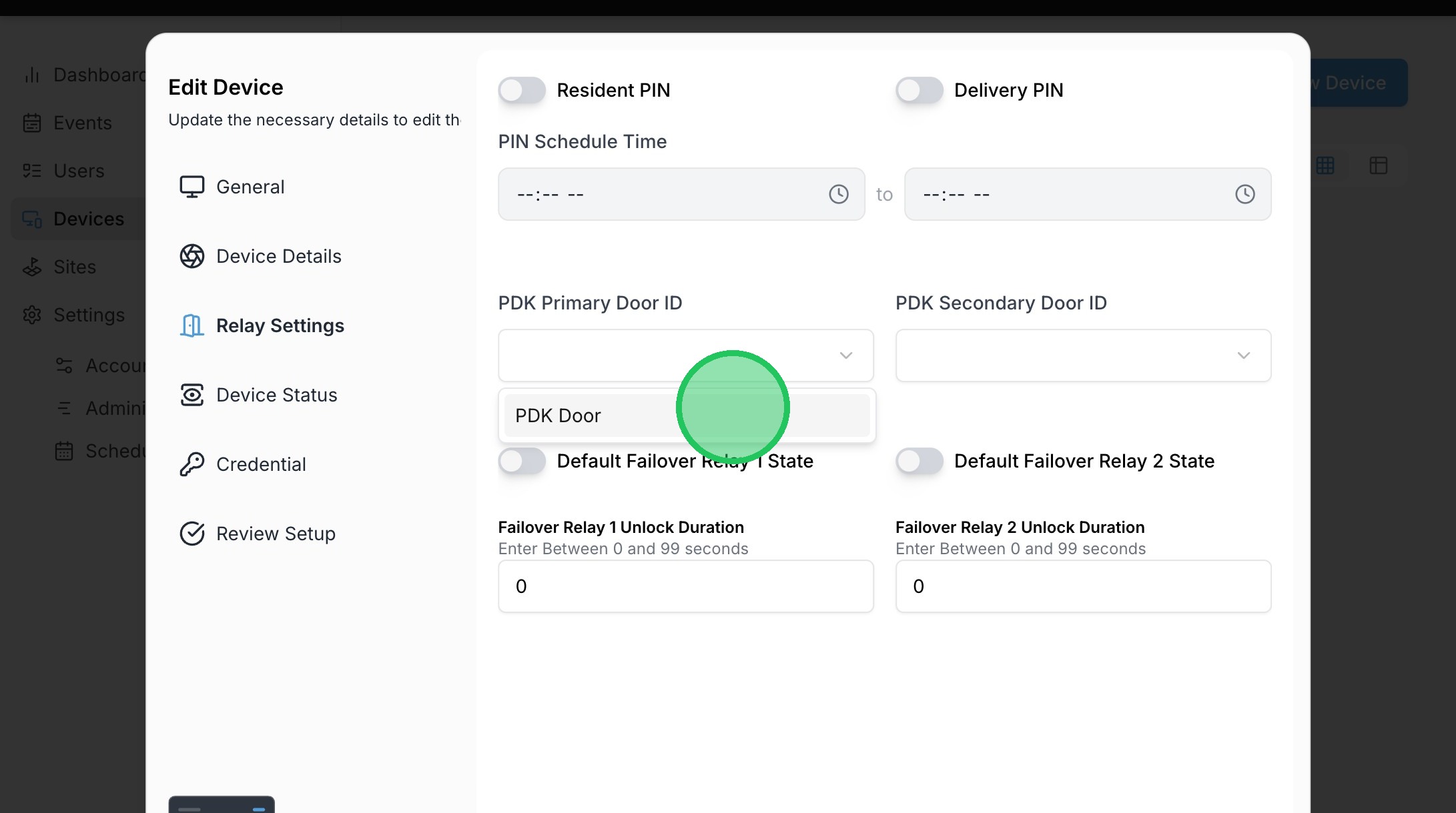Toggle Default Failover Relay 2 State

click(919, 461)
